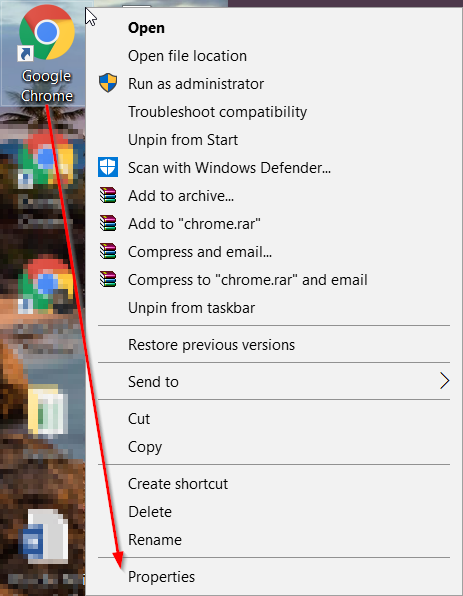The width and height of the screenshot is (463, 596).
Task: Choose Cut from the context menu
Action: click(139, 419)
